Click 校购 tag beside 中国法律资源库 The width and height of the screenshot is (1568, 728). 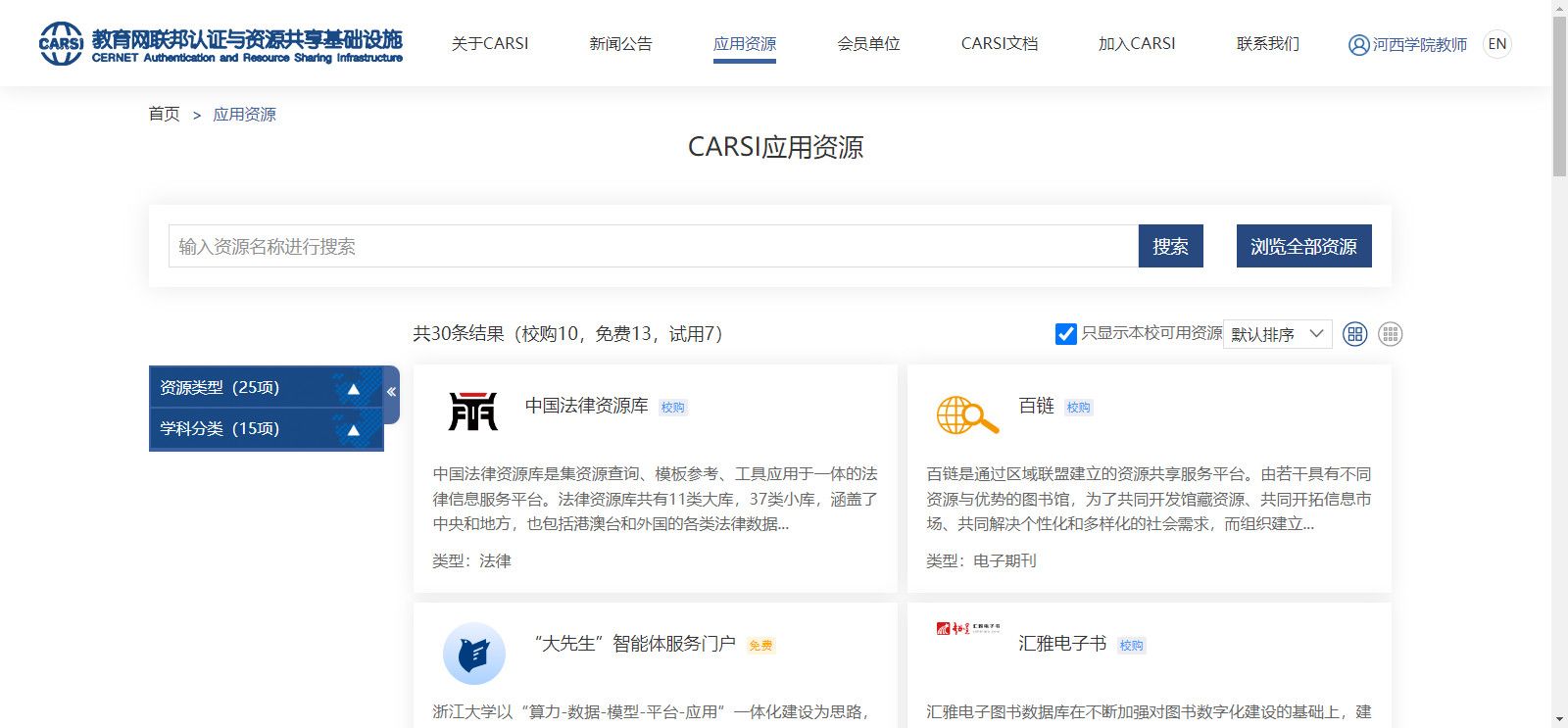673,408
